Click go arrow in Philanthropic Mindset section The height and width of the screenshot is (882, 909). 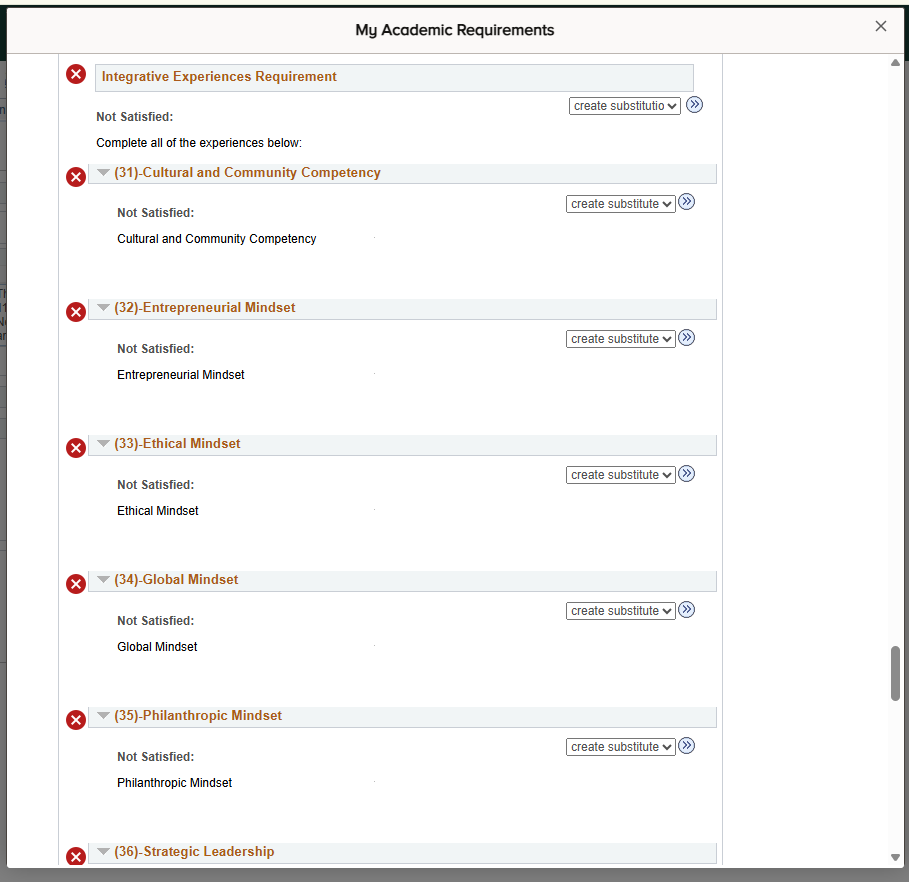pos(686,746)
